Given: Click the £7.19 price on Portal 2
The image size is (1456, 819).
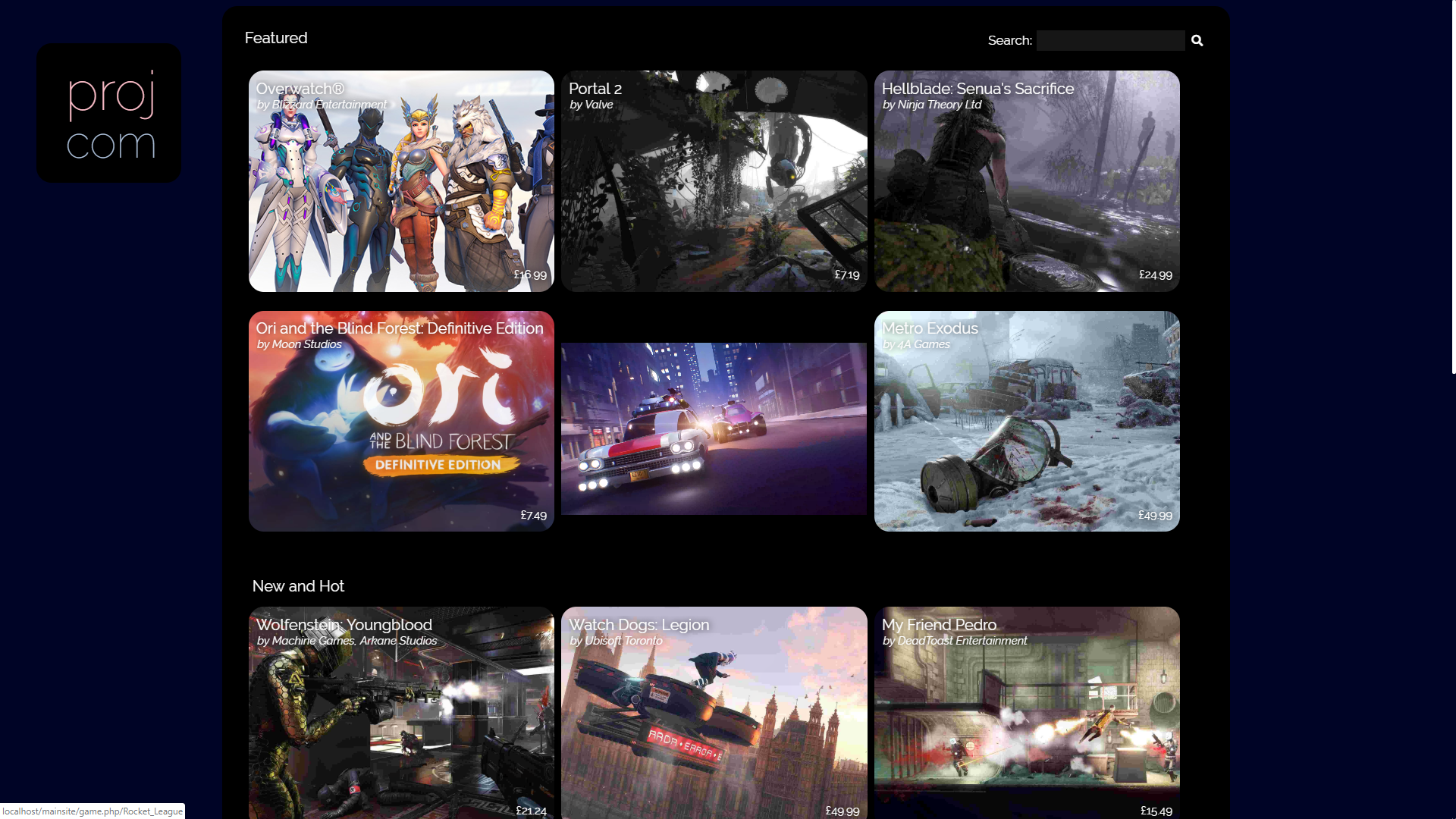Looking at the screenshot, I should [x=846, y=275].
